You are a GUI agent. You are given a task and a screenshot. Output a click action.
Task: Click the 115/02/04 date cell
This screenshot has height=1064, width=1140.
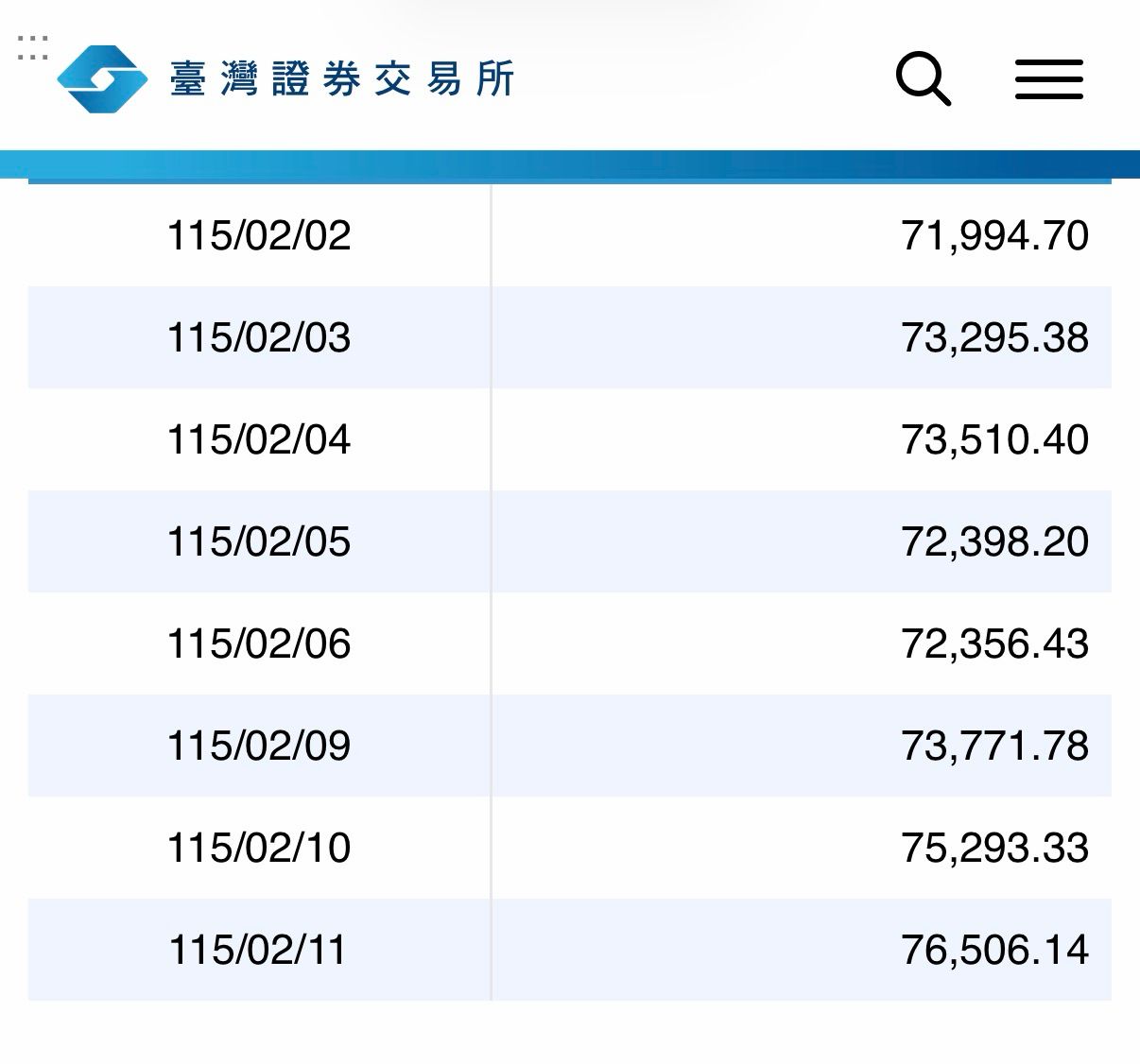pyautogui.click(x=258, y=439)
